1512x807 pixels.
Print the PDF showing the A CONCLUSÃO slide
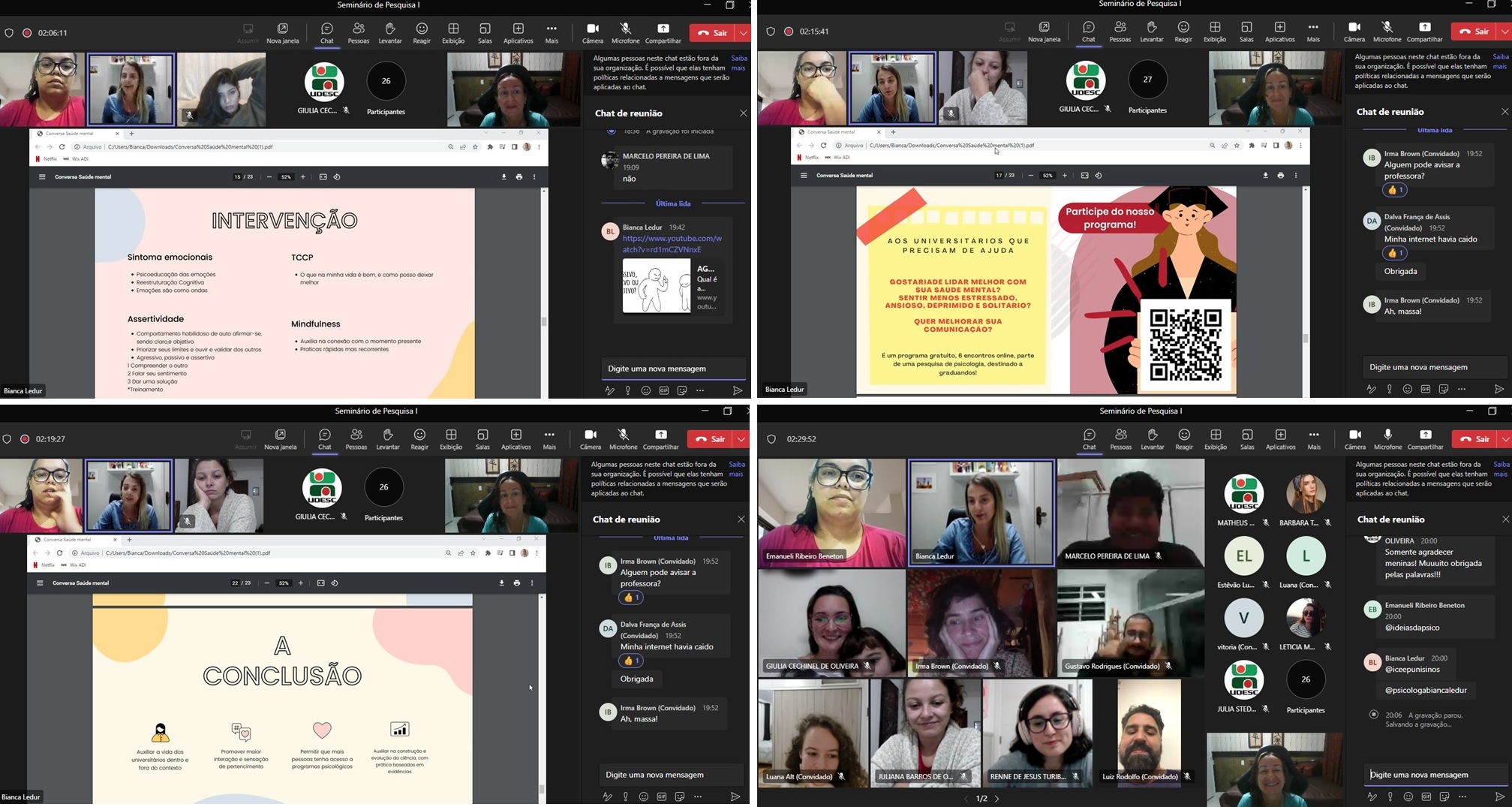(516, 583)
